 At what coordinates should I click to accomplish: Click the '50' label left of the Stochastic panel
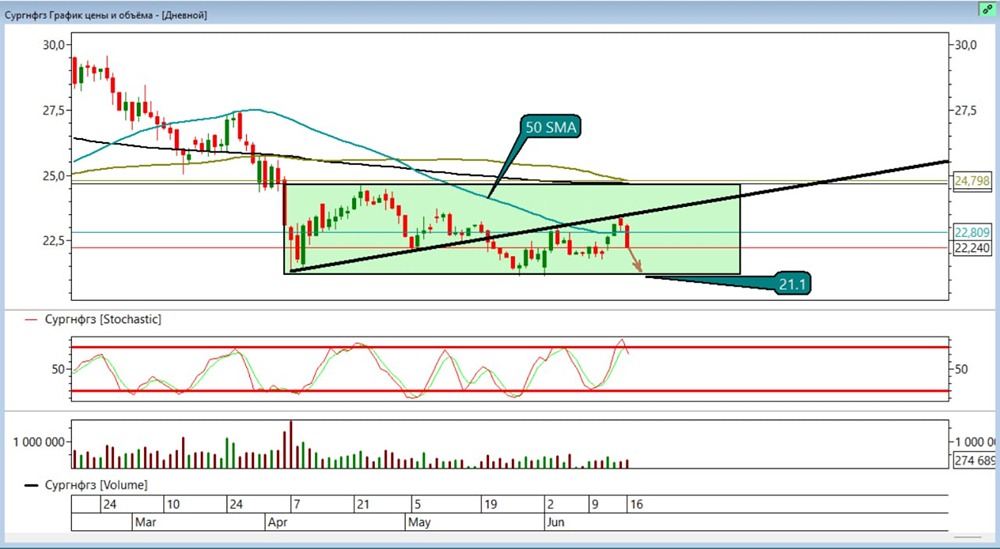[x=58, y=369]
